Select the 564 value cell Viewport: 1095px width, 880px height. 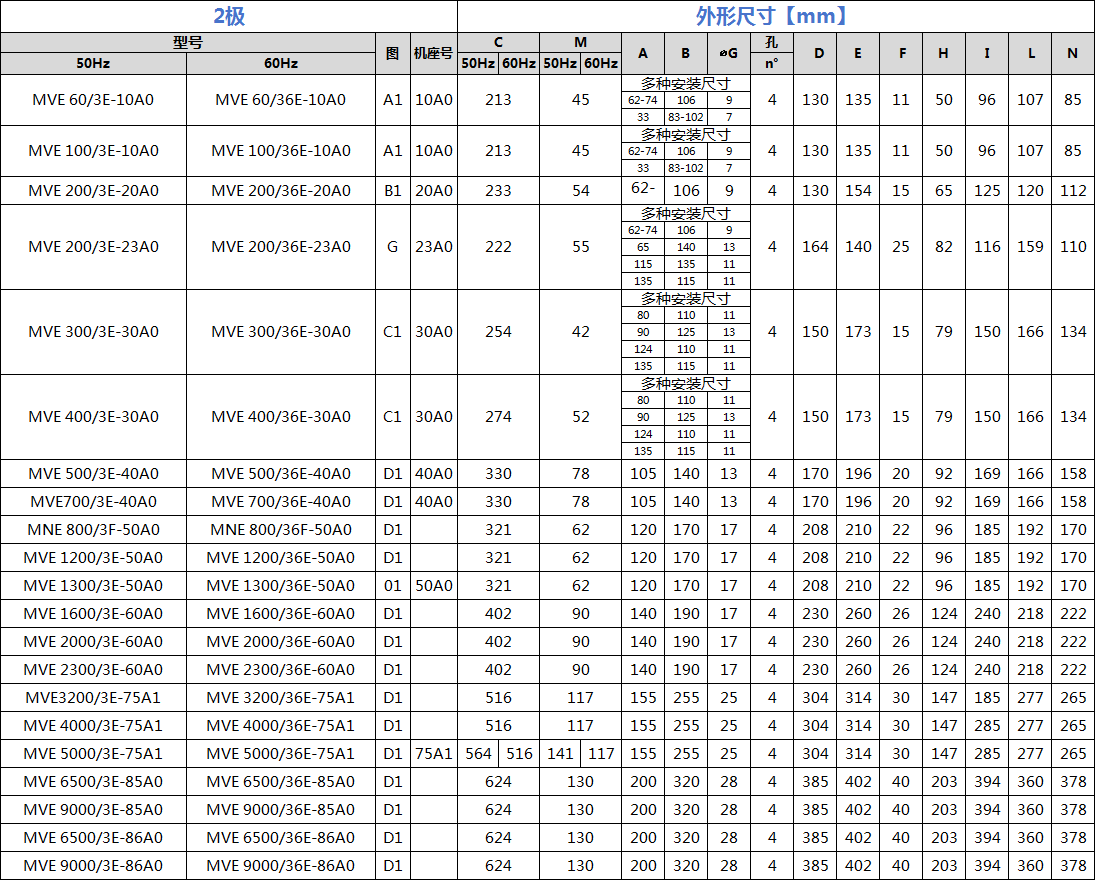click(478, 754)
